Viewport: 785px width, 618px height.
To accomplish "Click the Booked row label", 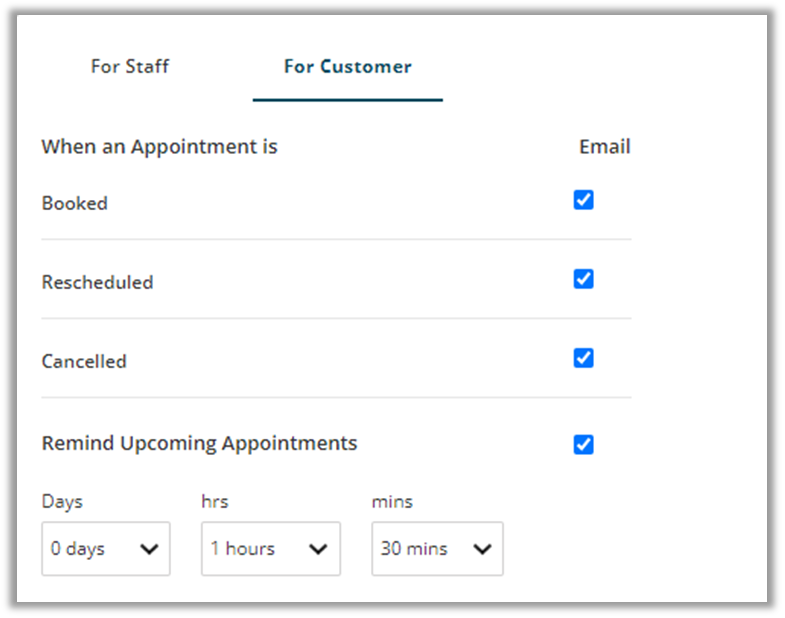I will coord(75,203).
